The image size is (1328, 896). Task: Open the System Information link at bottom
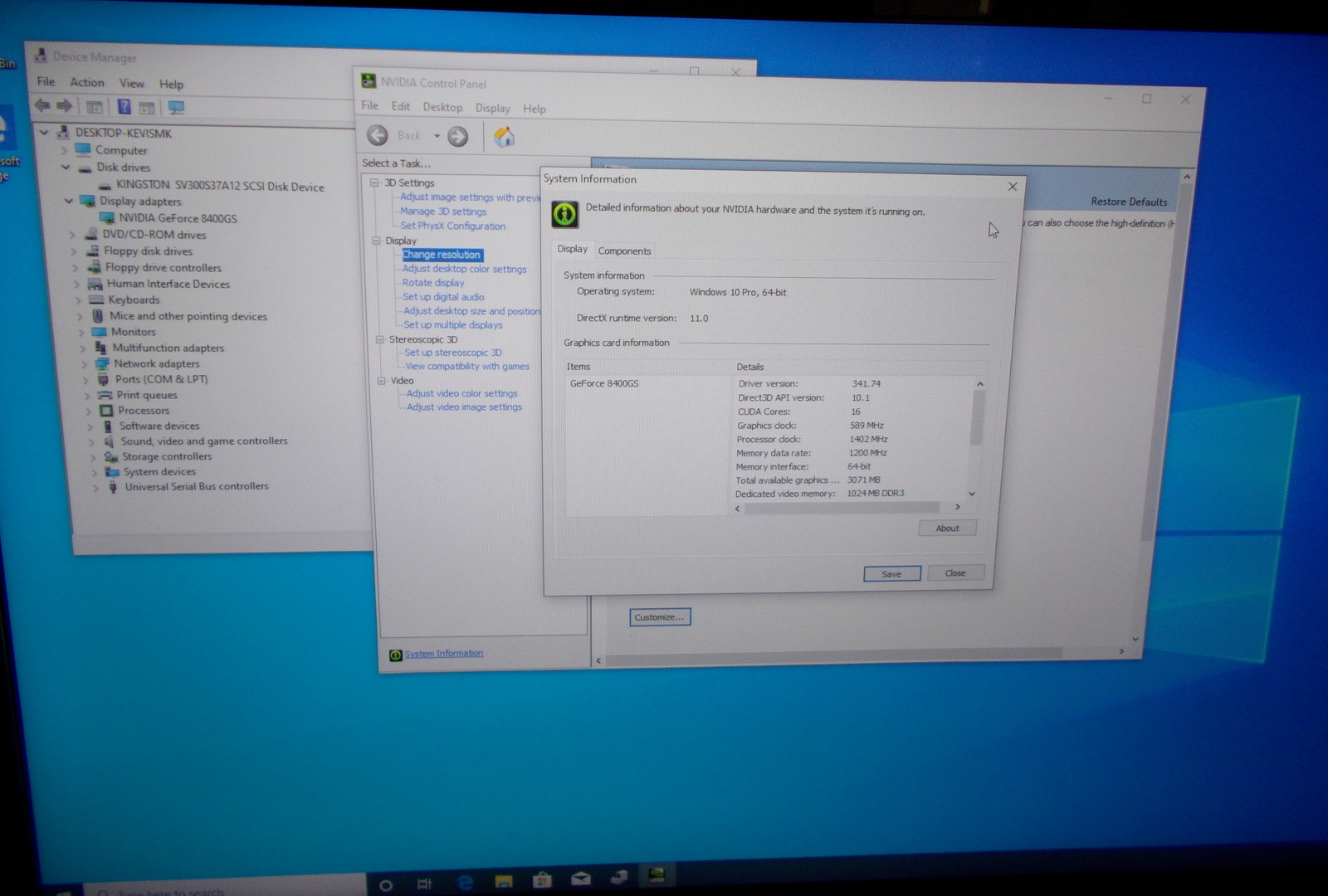point(443,654)
